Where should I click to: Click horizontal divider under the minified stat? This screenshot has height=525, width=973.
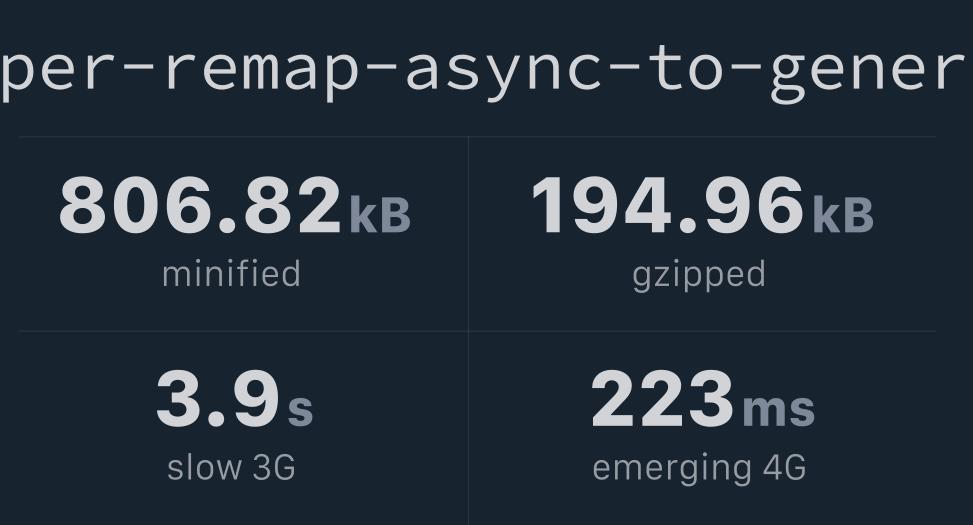coord(243,331)
